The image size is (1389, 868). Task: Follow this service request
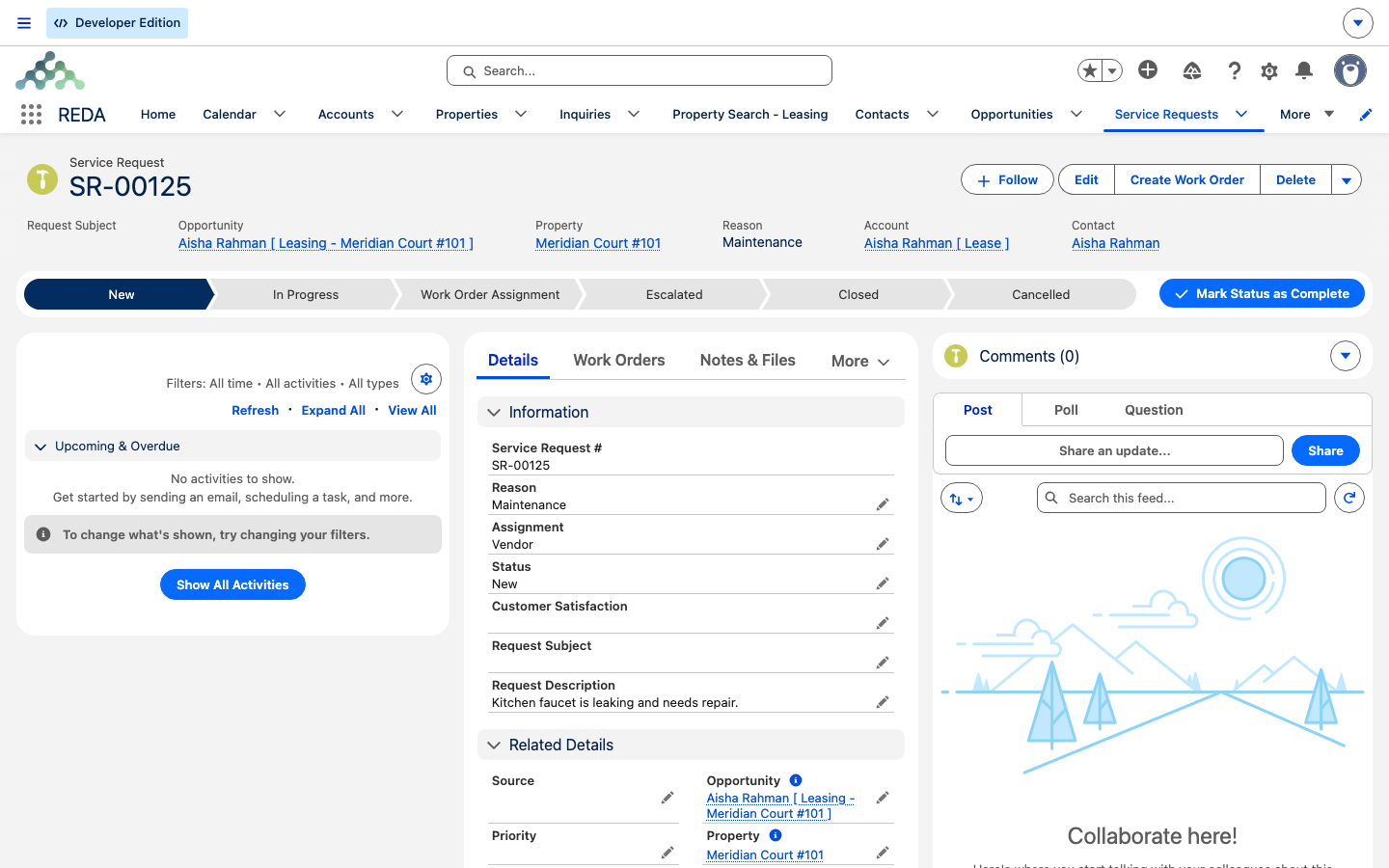click(x=1007, y=179)
